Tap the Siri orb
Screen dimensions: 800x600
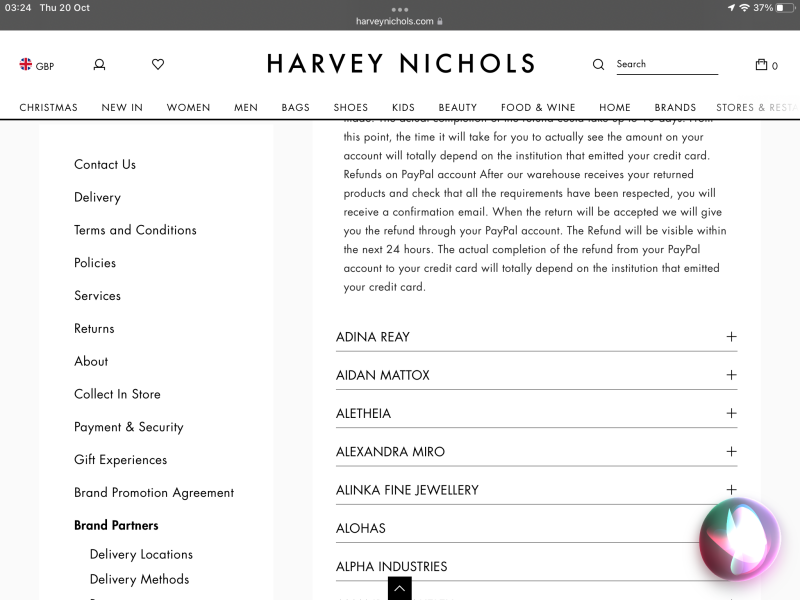740,539
